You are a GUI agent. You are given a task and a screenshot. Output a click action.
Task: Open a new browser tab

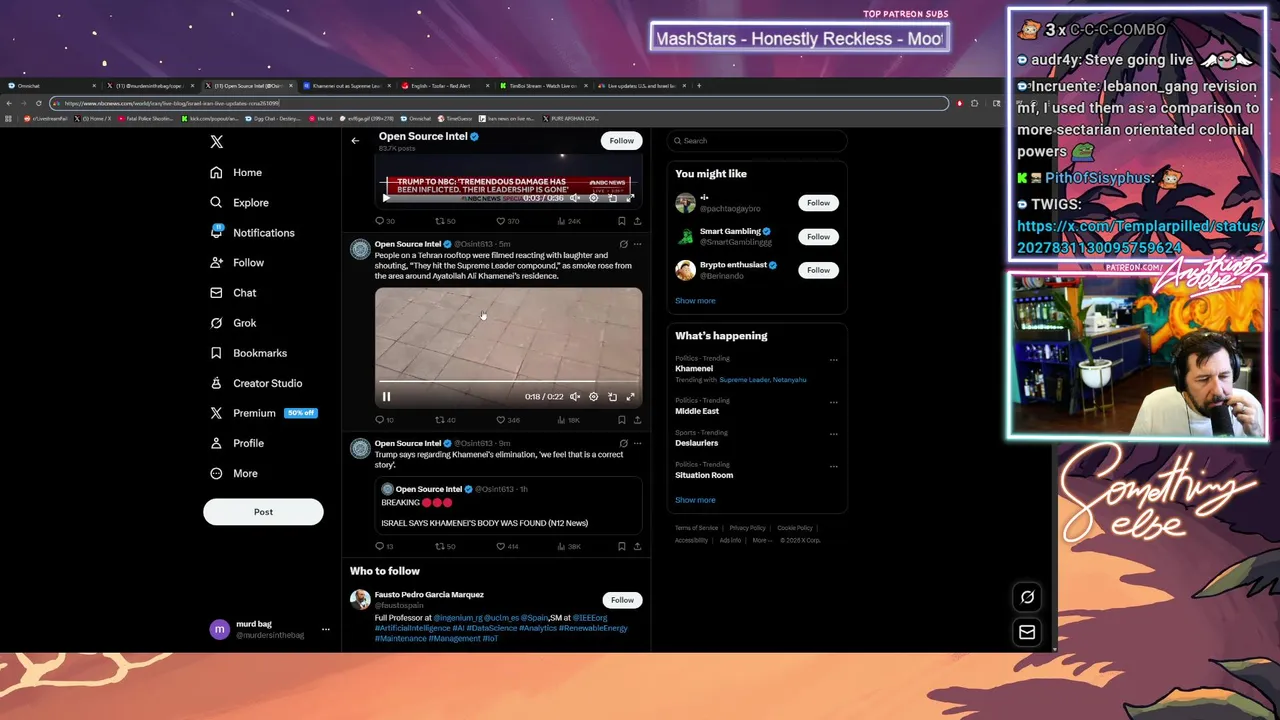pos(699,86)
